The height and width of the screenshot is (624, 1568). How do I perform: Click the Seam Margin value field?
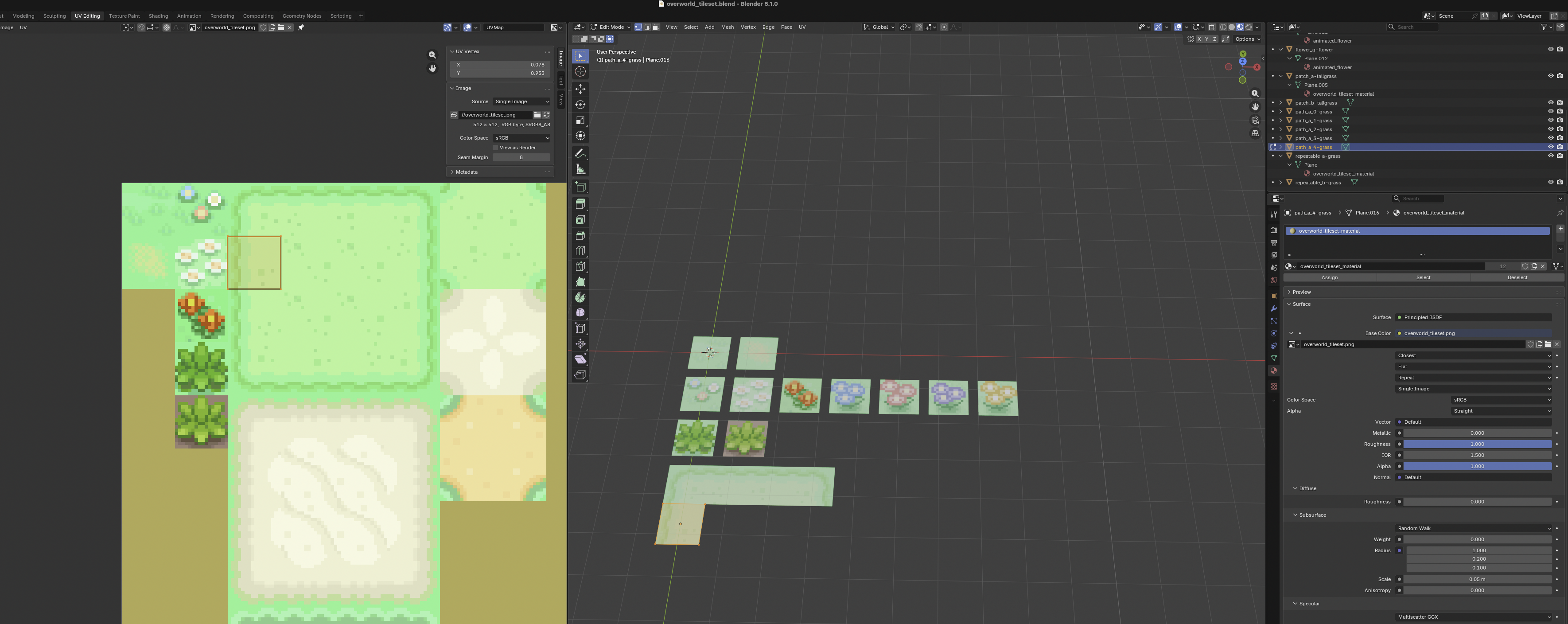(521, 157)
